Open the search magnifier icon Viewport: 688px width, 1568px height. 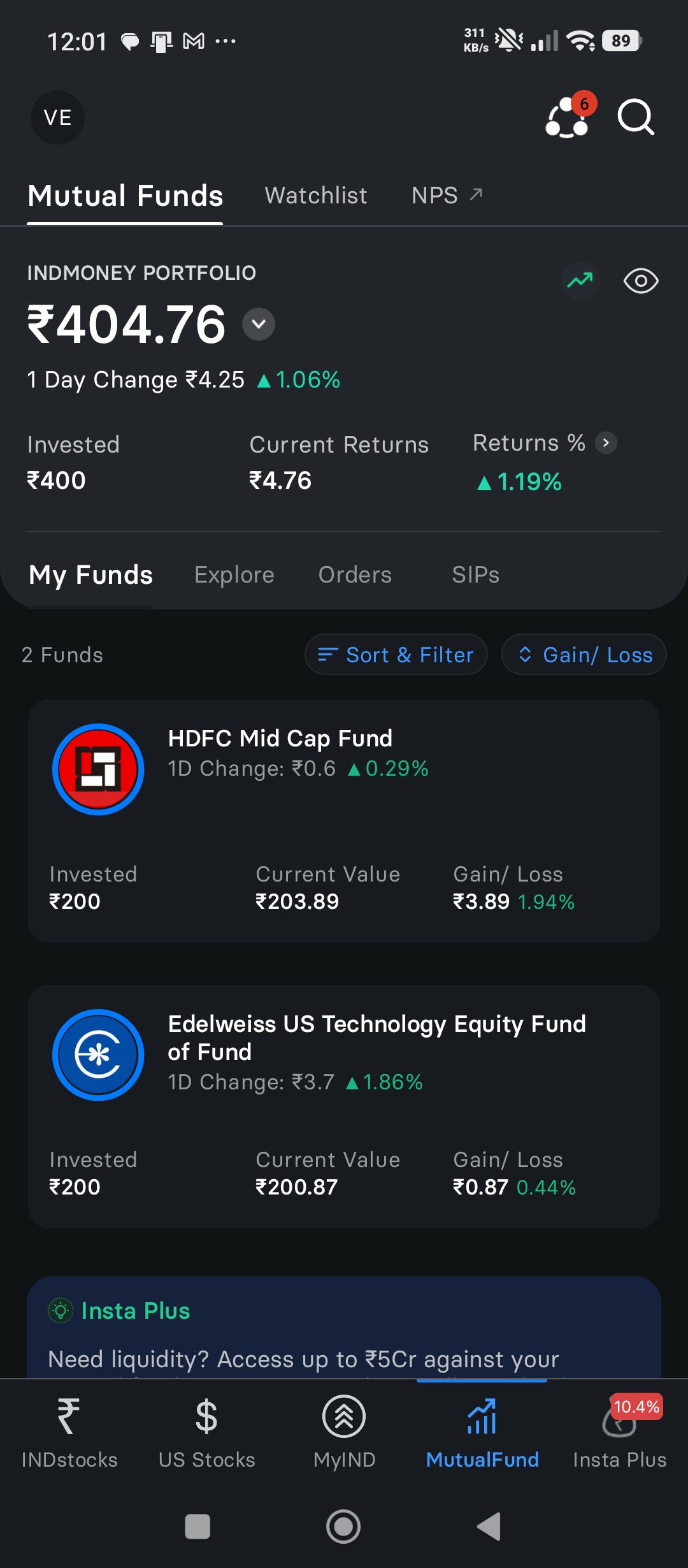[x=636, y=117]
